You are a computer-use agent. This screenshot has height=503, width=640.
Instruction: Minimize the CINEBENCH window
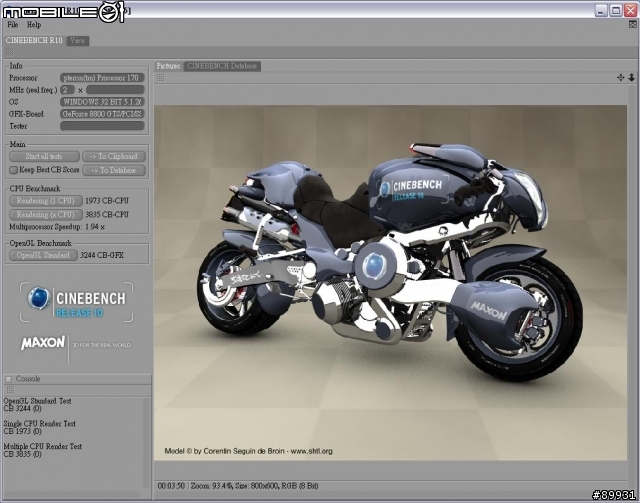(x=601, y=10)
